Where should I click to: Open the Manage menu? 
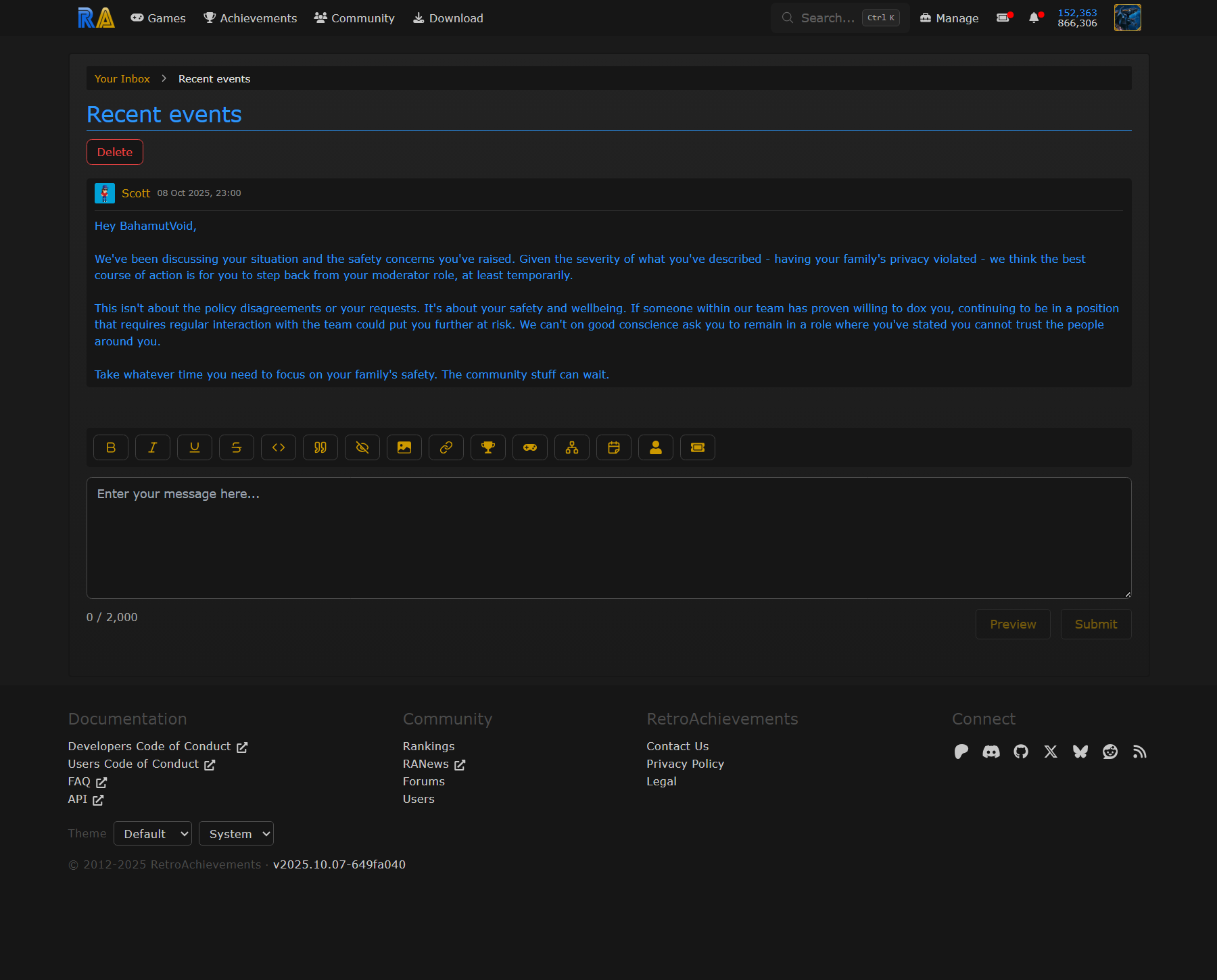click(x=949, y=18)
